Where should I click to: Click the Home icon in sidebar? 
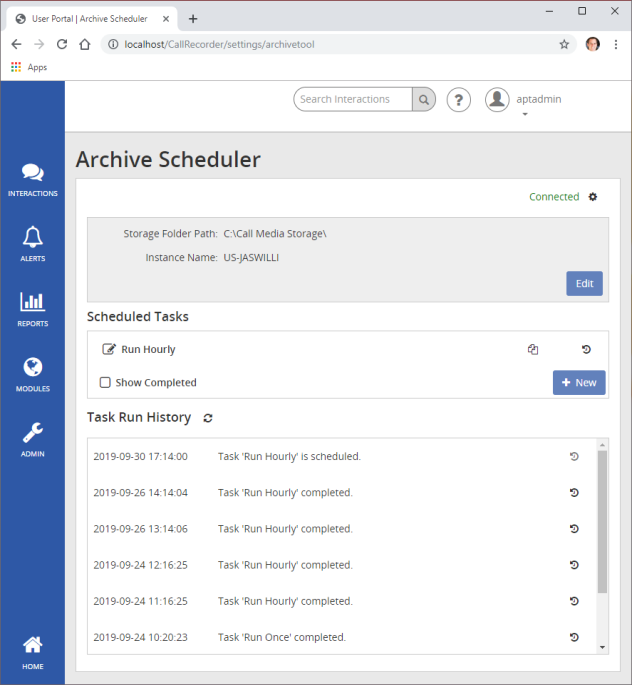click(x=32, y=650)
